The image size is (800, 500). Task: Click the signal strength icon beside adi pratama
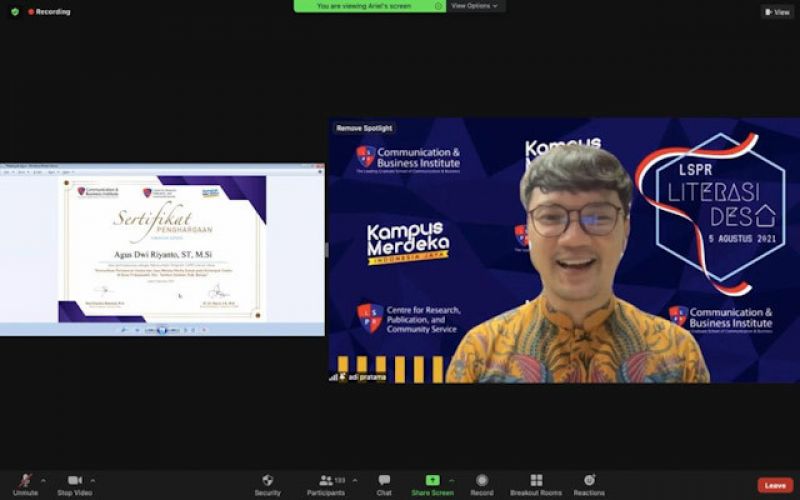334,377
